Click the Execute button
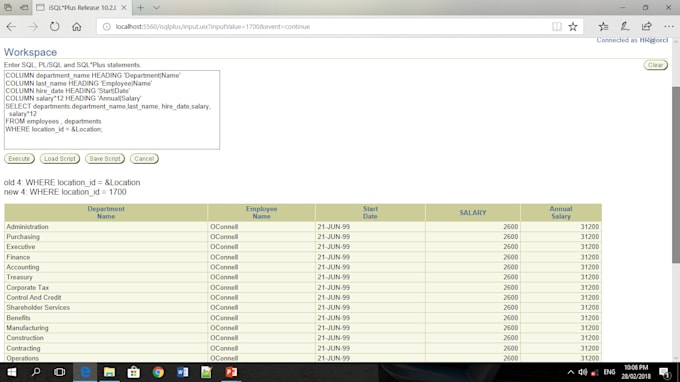This screenshot has height=382, width=680. [19, 159]
